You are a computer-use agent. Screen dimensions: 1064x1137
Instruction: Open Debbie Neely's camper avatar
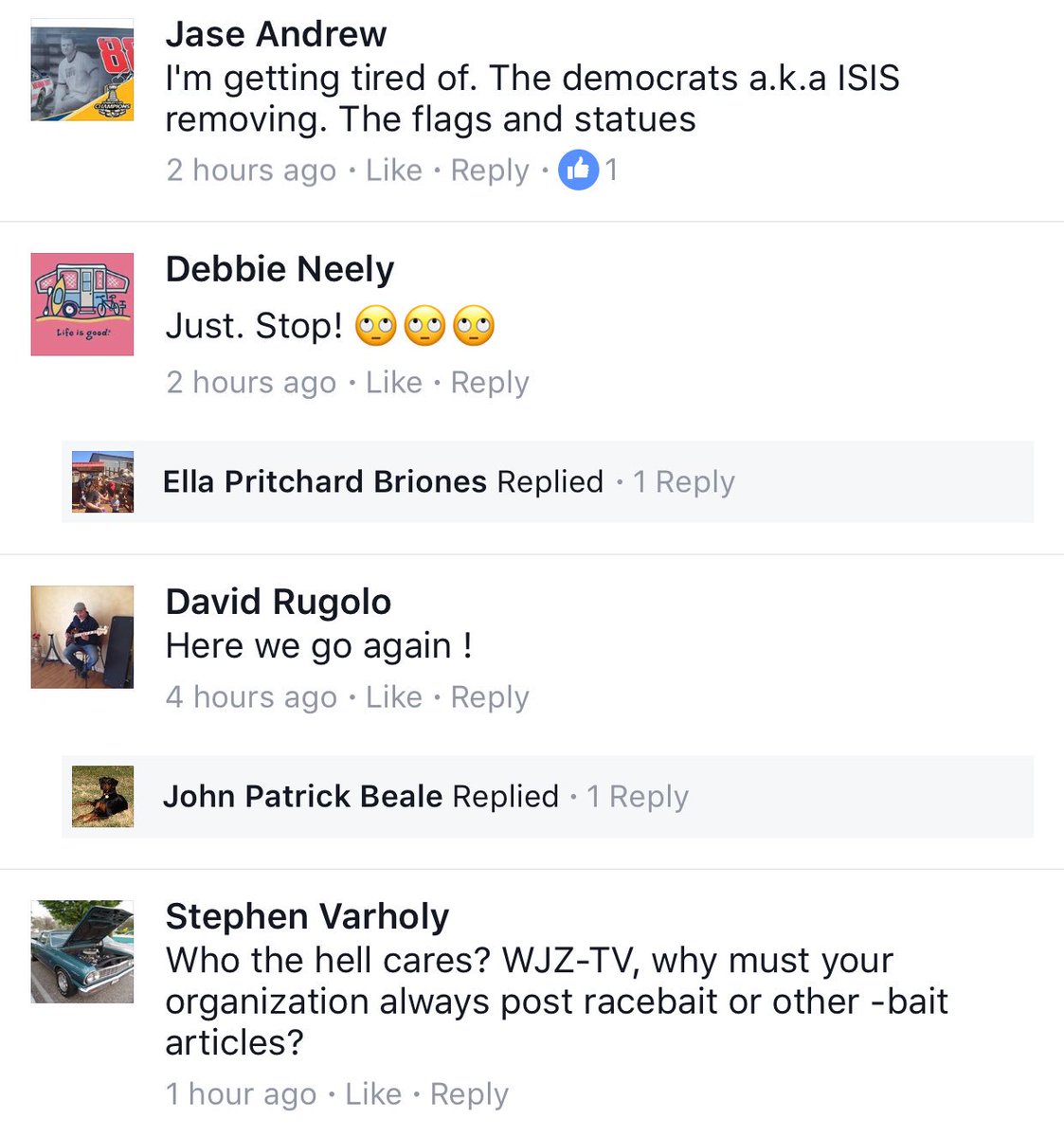click(x=82, y=304)
